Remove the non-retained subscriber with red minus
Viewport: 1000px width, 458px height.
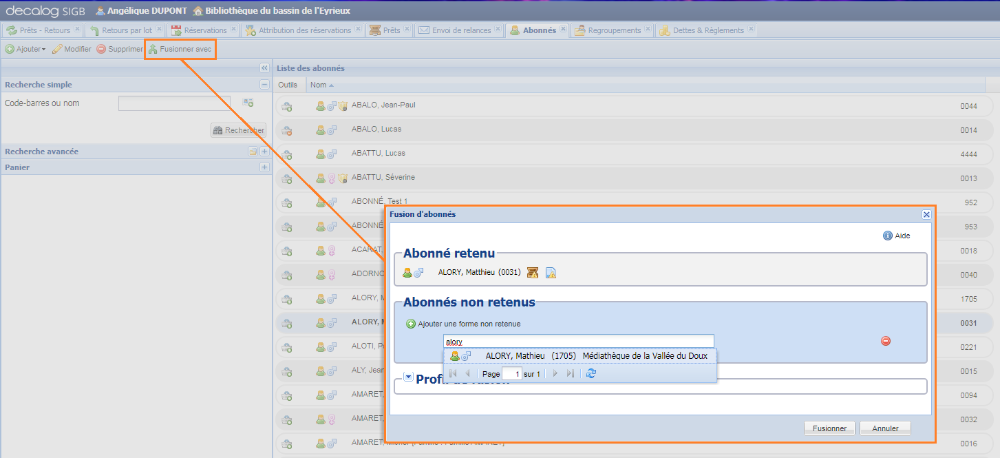point(885,341)
